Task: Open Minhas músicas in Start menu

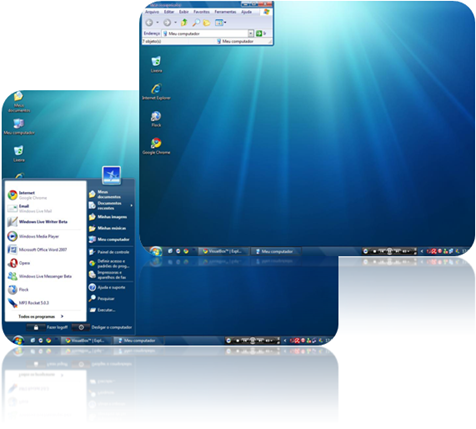Action: [107, 228]
